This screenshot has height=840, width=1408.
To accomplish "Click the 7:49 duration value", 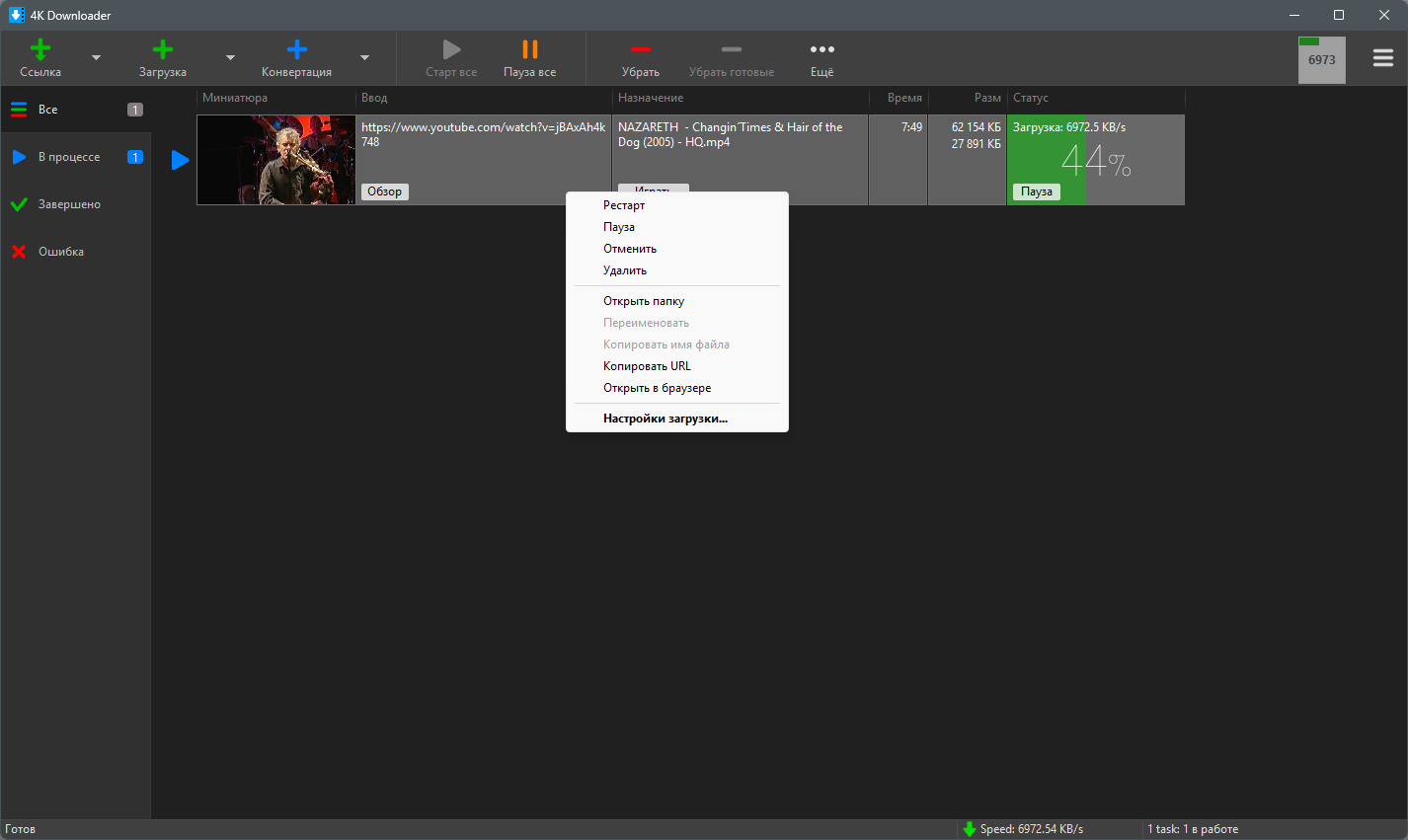I will tap(911, 127).
